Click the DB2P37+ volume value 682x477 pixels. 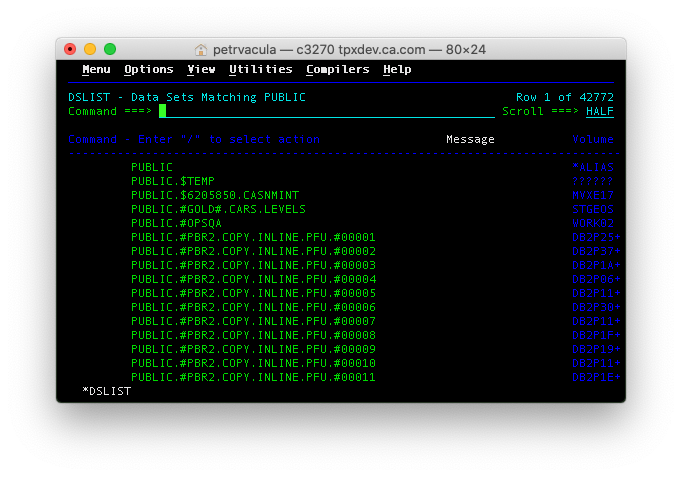point(596,251)
